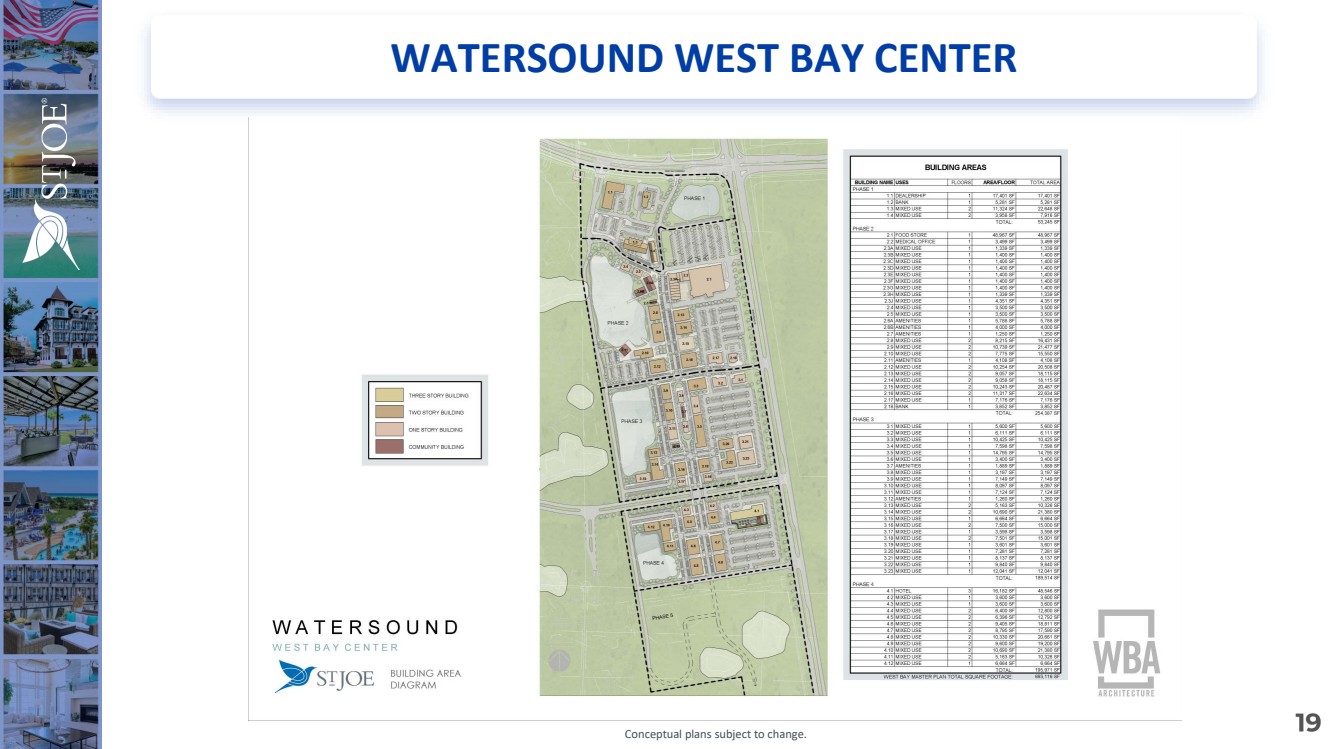Screen dimensions: 1333x749
Task: Click the "AREA/FLOOR" column header
Action: [x=999, y=182]
